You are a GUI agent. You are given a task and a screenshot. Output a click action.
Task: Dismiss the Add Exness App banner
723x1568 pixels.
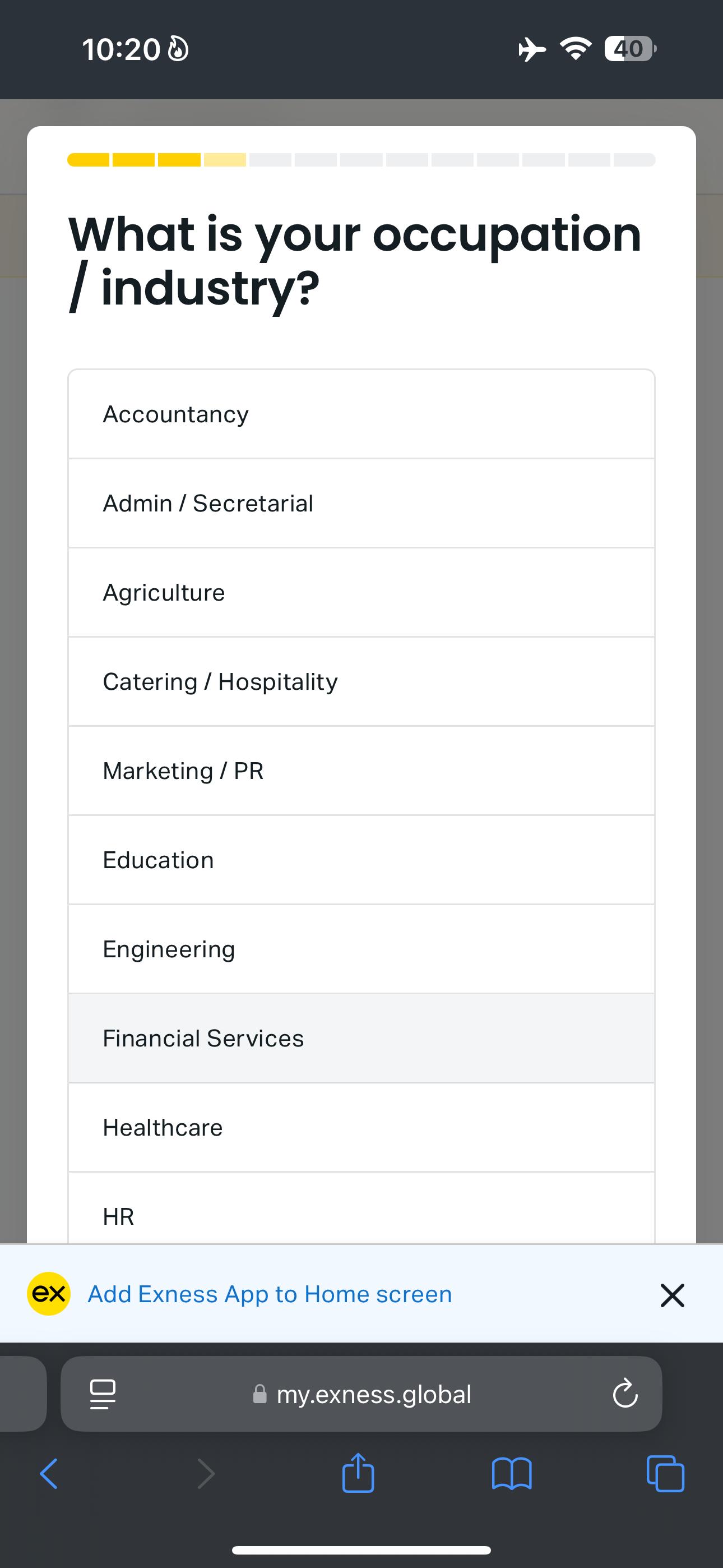pos(673,1295)
